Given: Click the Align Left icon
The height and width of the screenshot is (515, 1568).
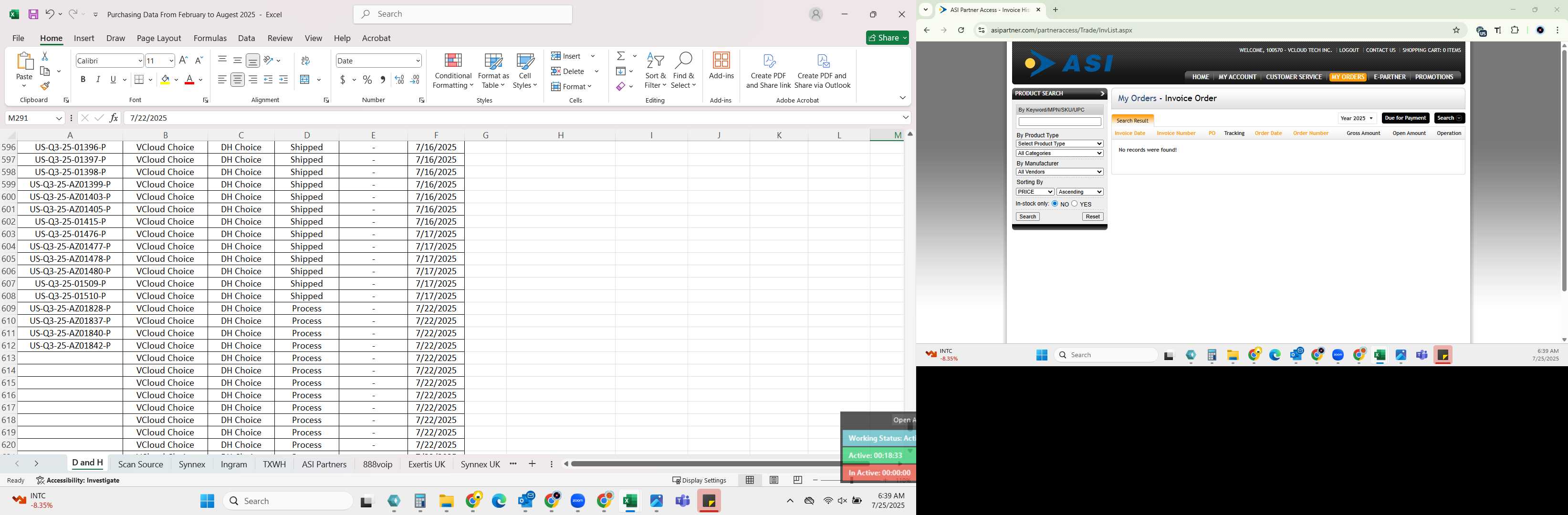Looking at the screenshot, I should [x=222, y=80].
